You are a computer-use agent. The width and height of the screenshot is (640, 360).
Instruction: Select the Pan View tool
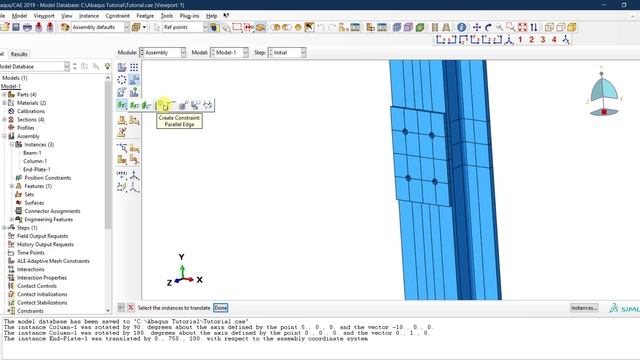tap(476, 27)
